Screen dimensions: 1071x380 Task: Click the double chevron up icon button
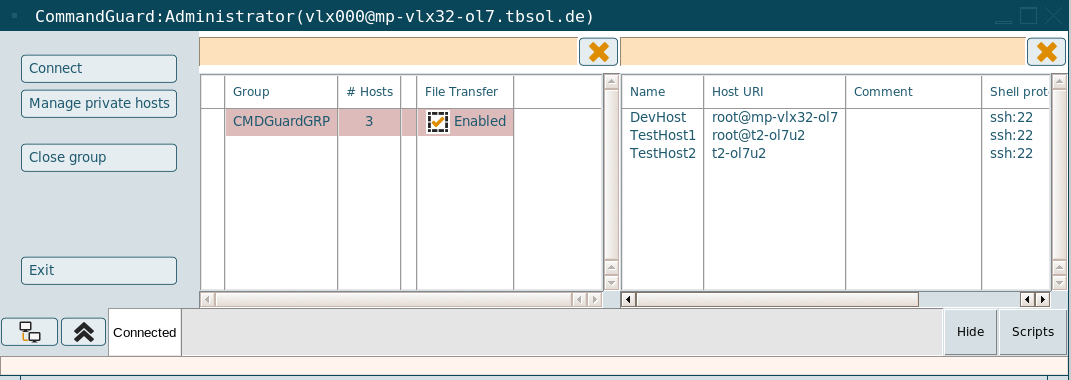(83, 332)
